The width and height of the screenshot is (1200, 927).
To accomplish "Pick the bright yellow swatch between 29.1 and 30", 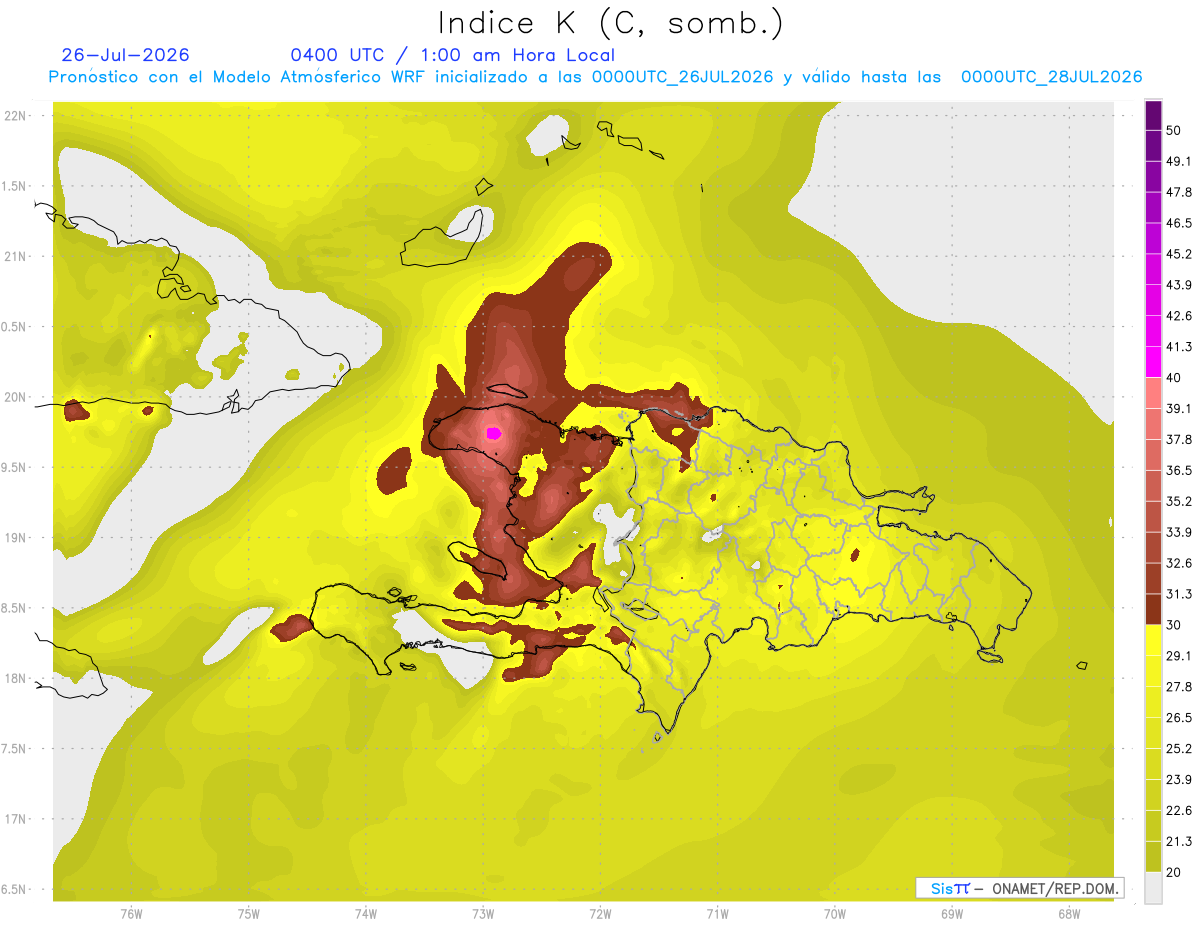I will pos(1153,640).
